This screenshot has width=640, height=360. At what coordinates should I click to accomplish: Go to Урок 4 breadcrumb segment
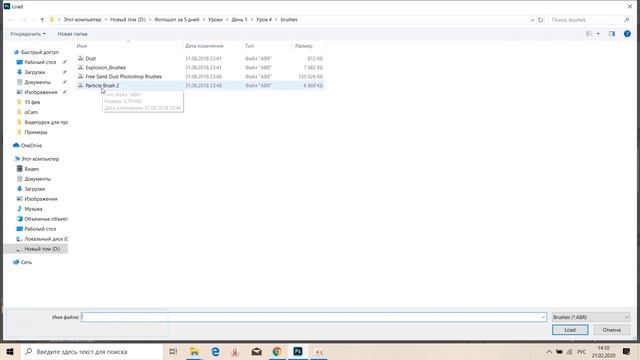tap(264, 20)
